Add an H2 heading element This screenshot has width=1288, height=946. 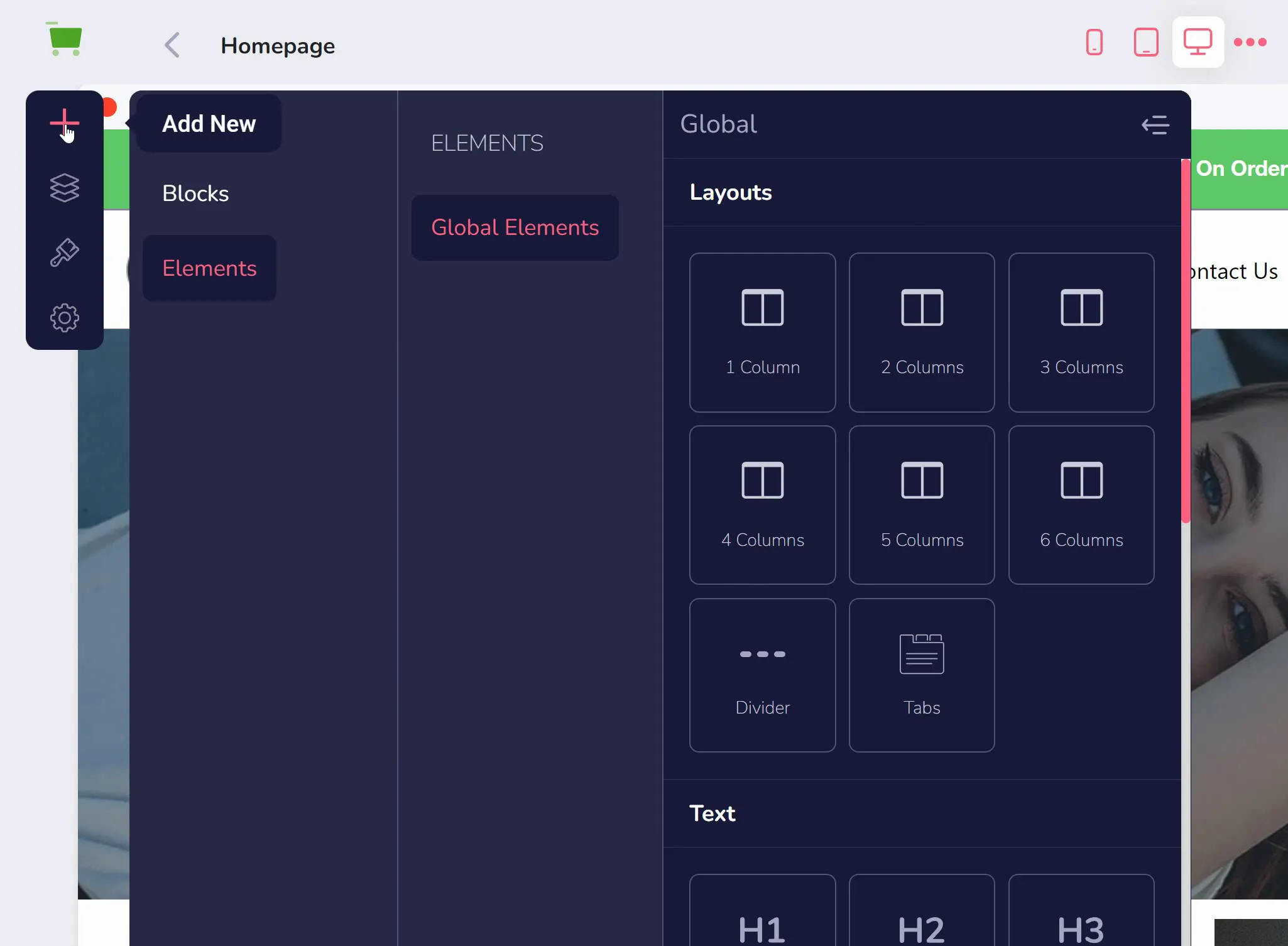[x=922, y=911]
